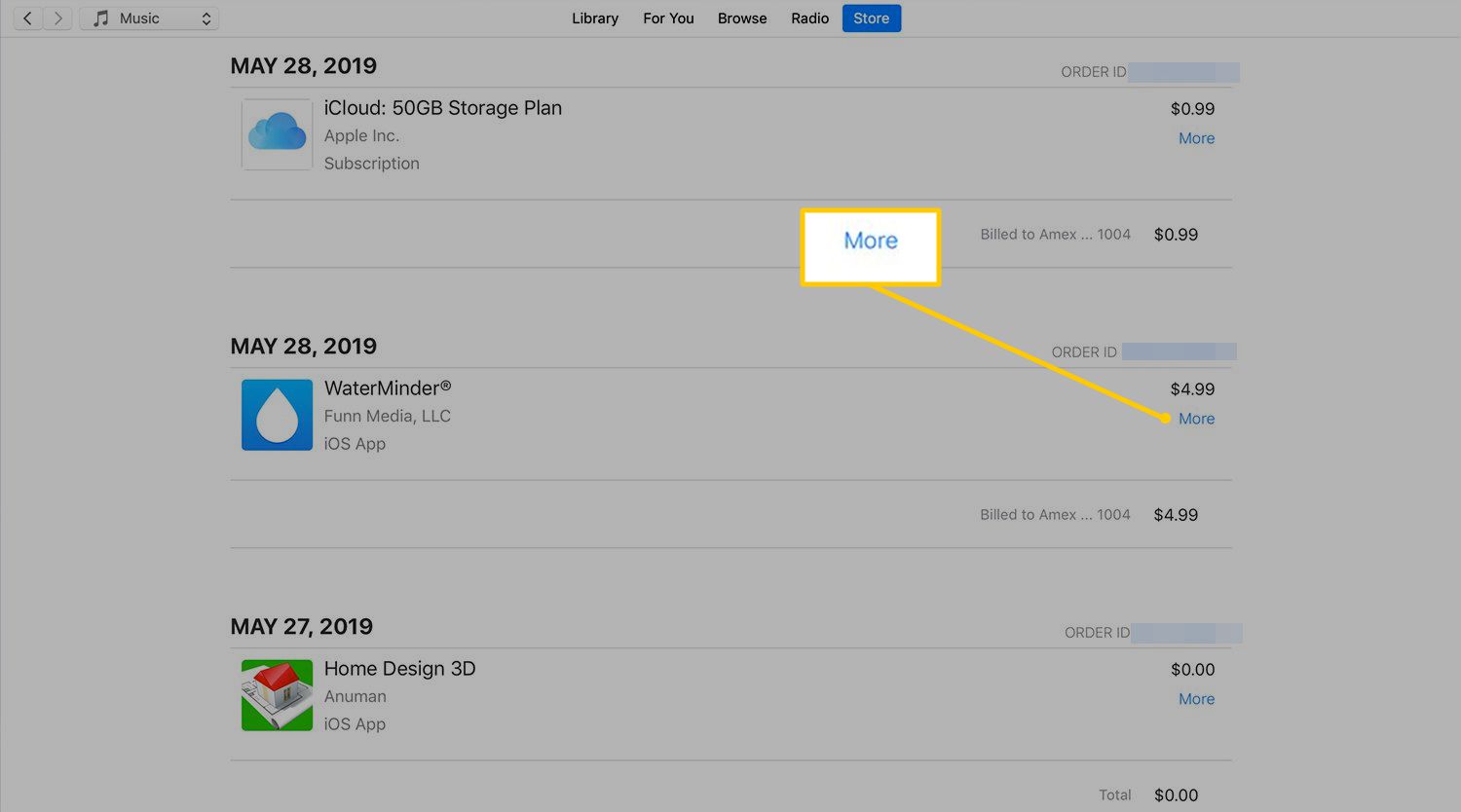Click the WaterMinder® title

click(388, 388)
